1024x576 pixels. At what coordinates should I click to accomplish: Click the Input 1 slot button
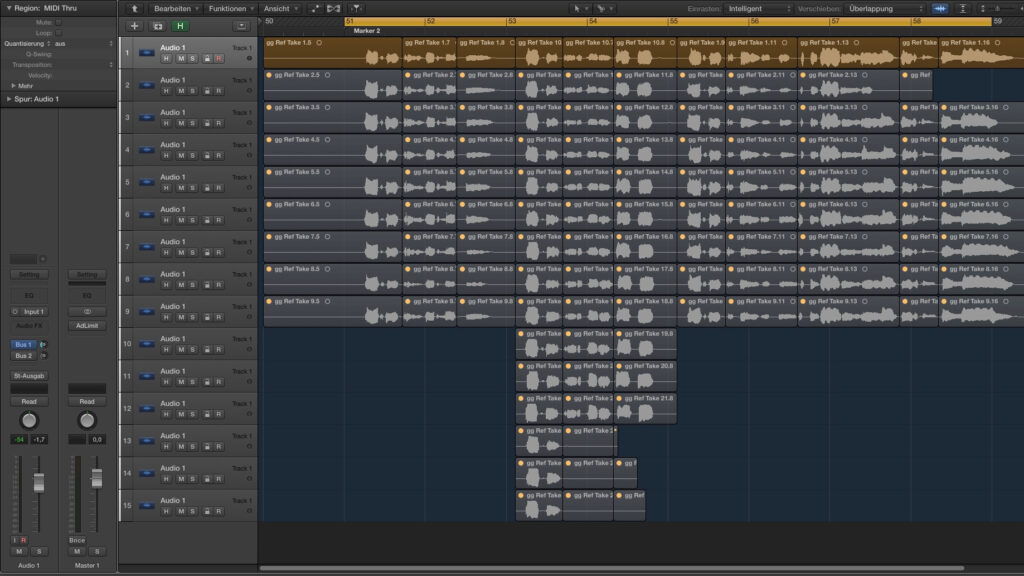(x=33, y=312)
